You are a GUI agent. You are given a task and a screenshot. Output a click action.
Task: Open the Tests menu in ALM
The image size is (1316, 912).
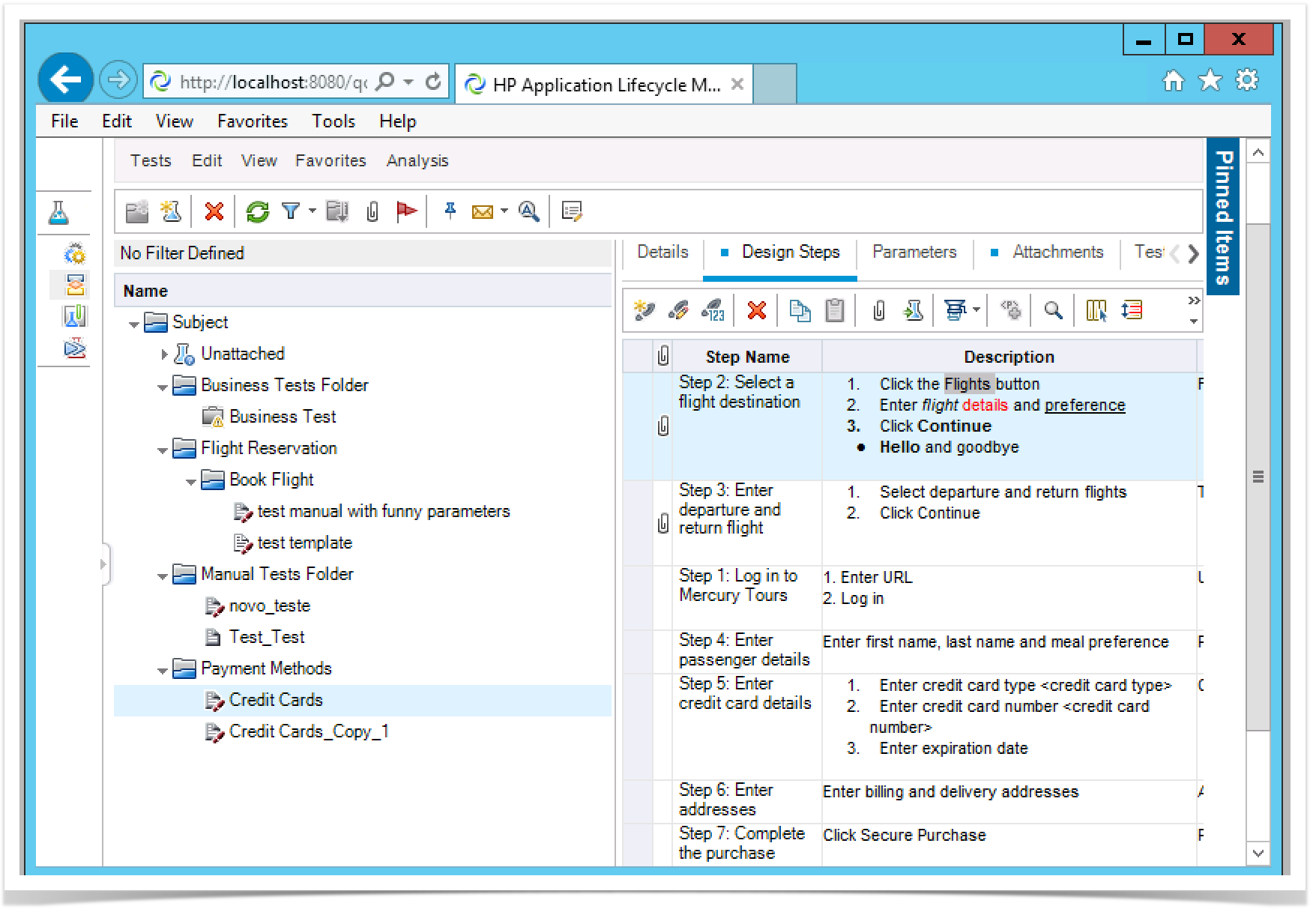click(151, 160)
